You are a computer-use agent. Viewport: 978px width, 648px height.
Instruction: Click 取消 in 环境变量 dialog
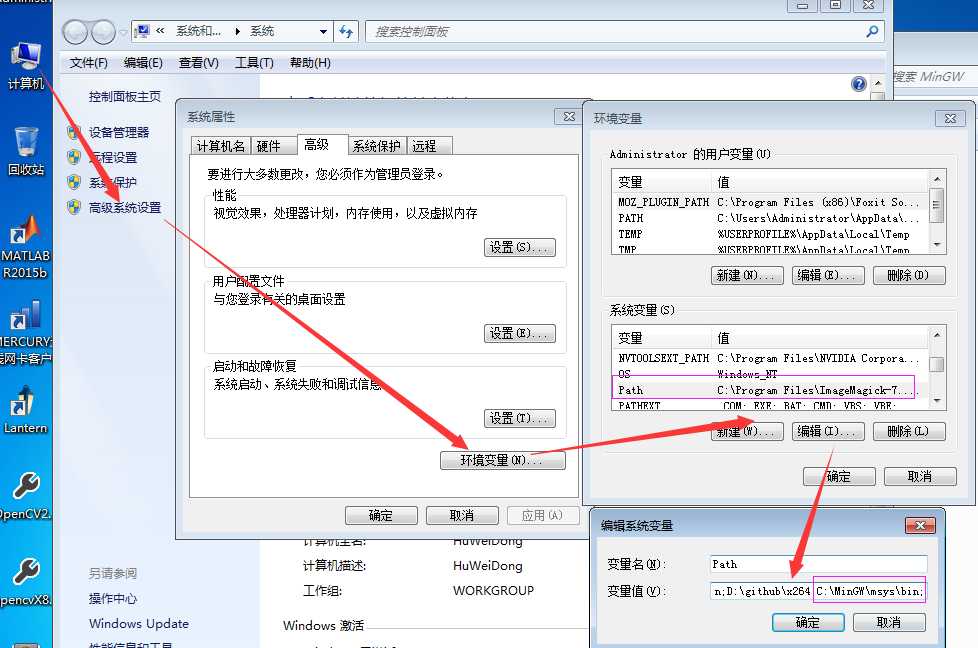(x=920, y=476)
